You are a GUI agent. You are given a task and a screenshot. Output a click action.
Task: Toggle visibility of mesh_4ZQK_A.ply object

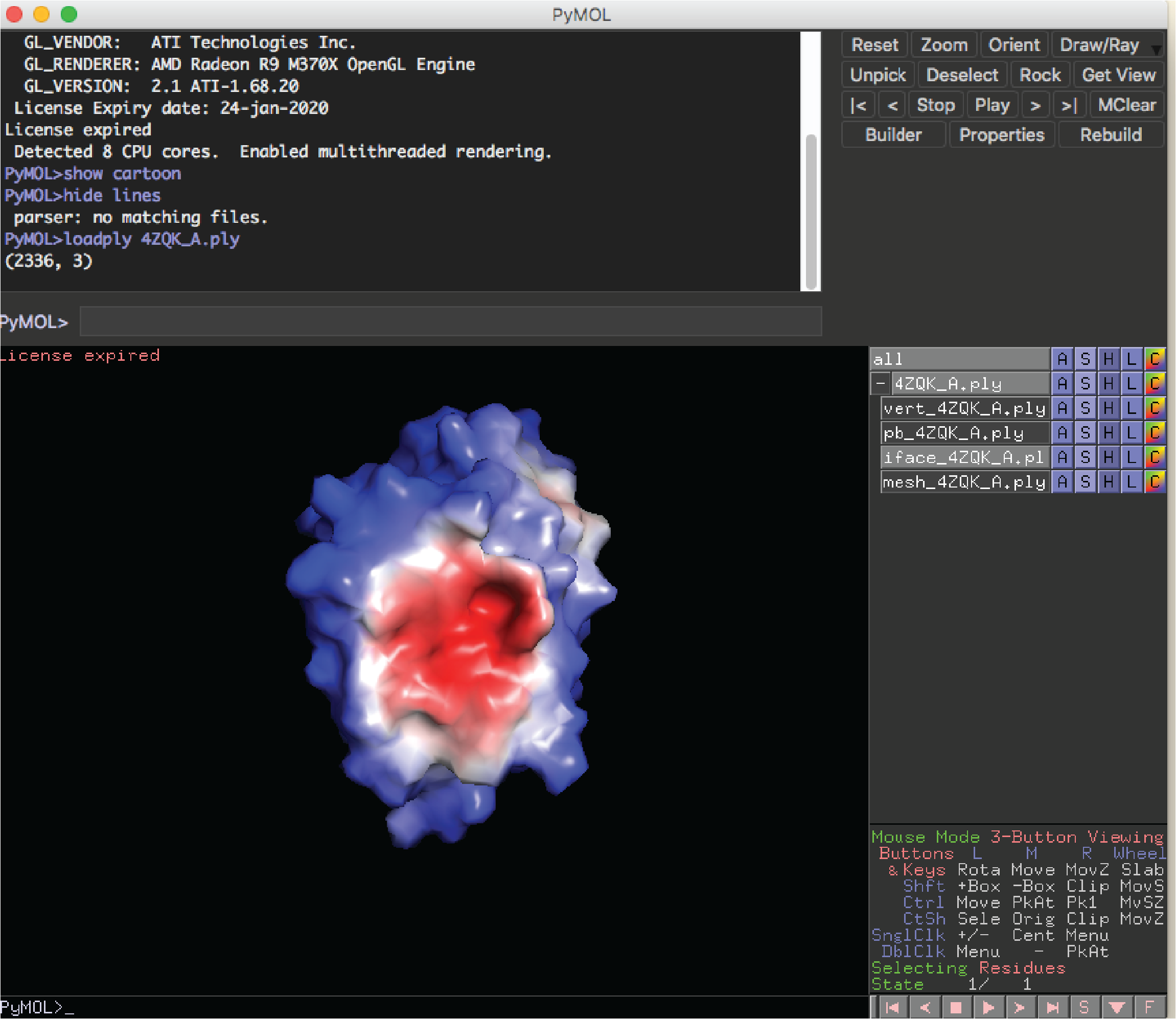(x=964, y=482)
